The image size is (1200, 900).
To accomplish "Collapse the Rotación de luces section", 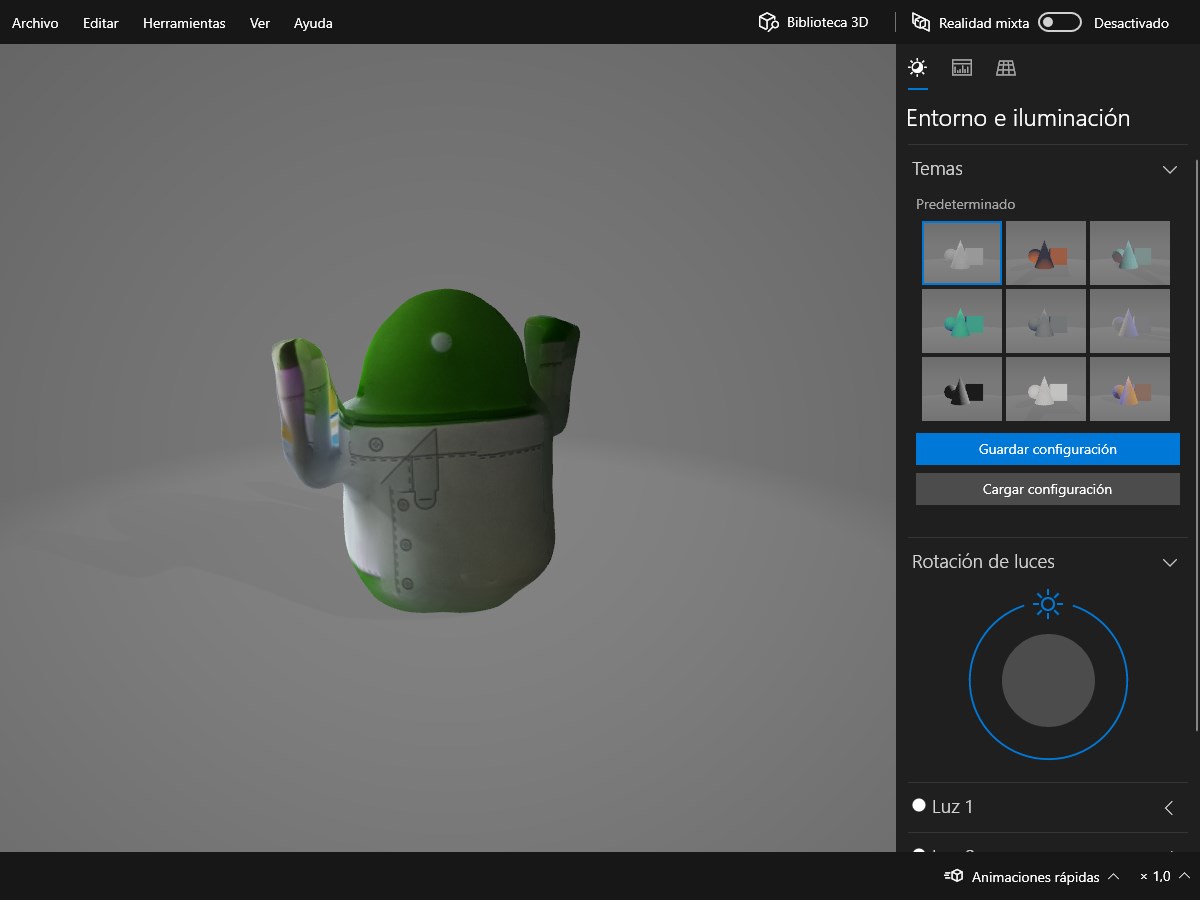I will tap(1169, 562).
